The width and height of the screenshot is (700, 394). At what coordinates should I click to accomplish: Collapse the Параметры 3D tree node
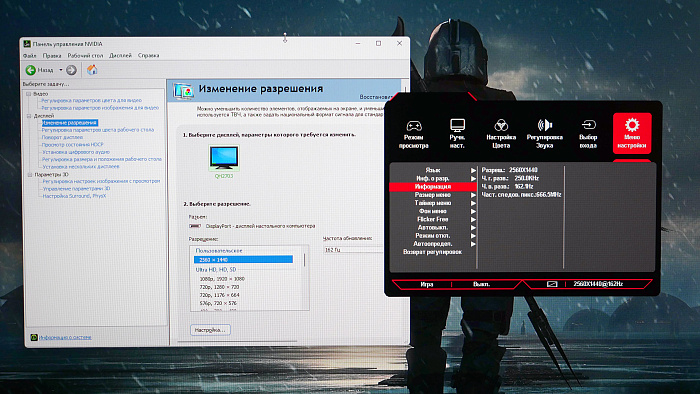[x=30, y=175]
